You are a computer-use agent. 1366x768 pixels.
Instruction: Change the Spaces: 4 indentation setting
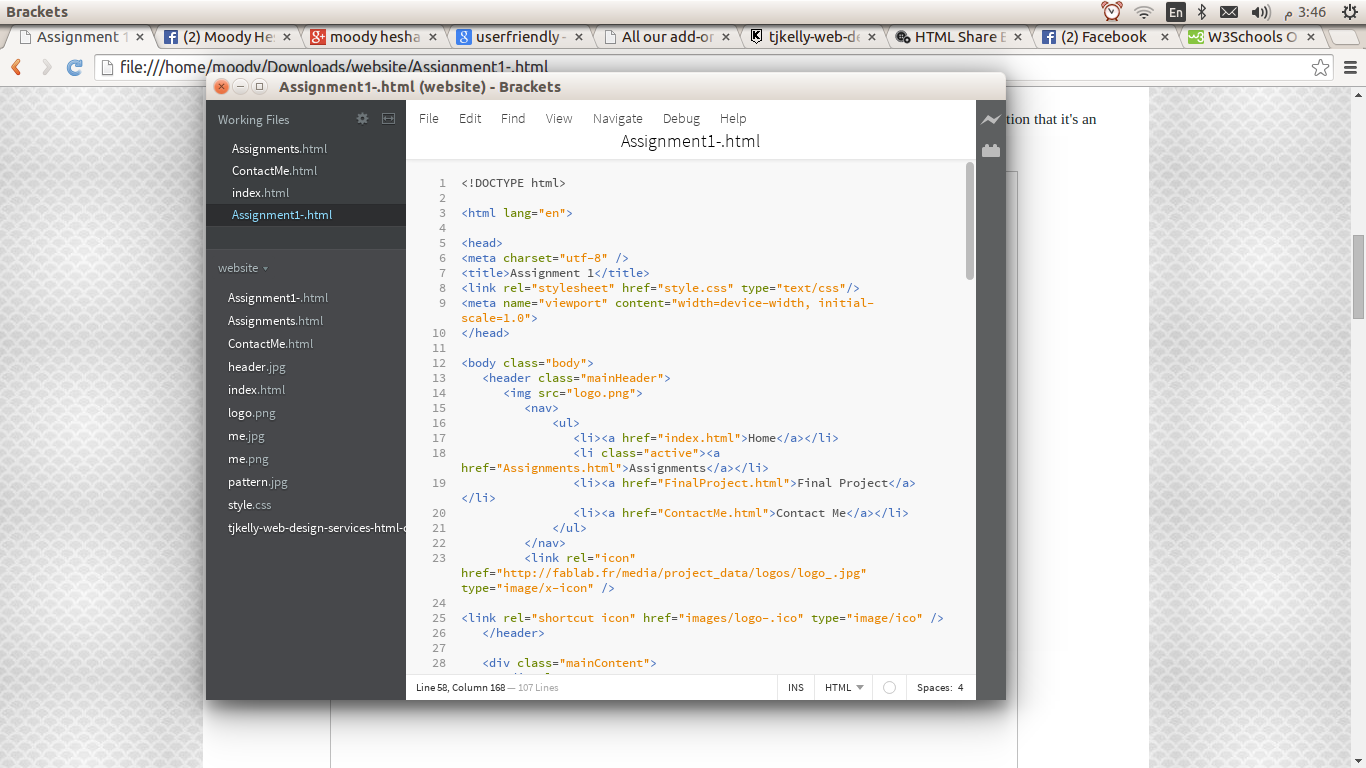tap(940, 687)
